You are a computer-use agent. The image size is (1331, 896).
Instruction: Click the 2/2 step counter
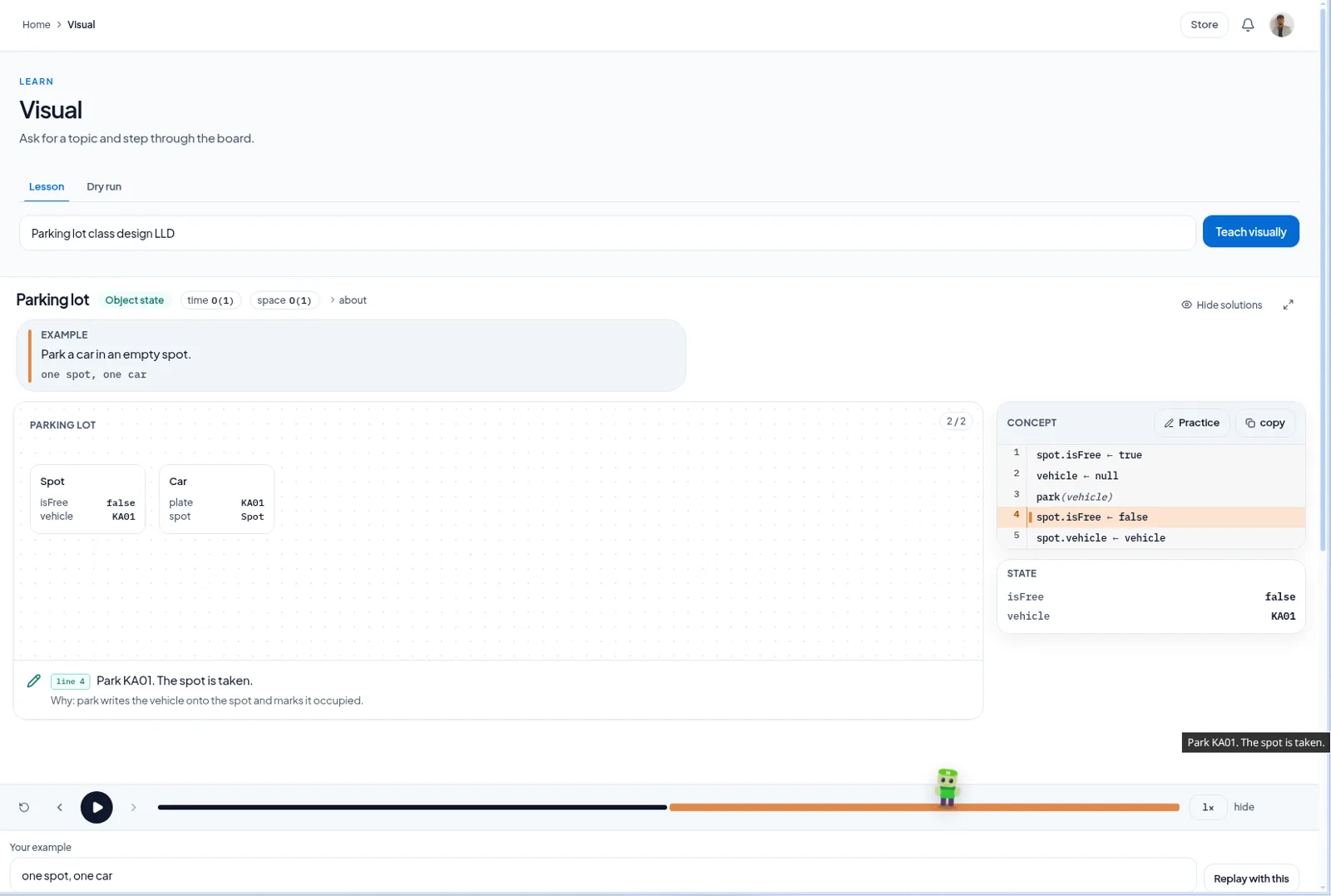(956, 421)
